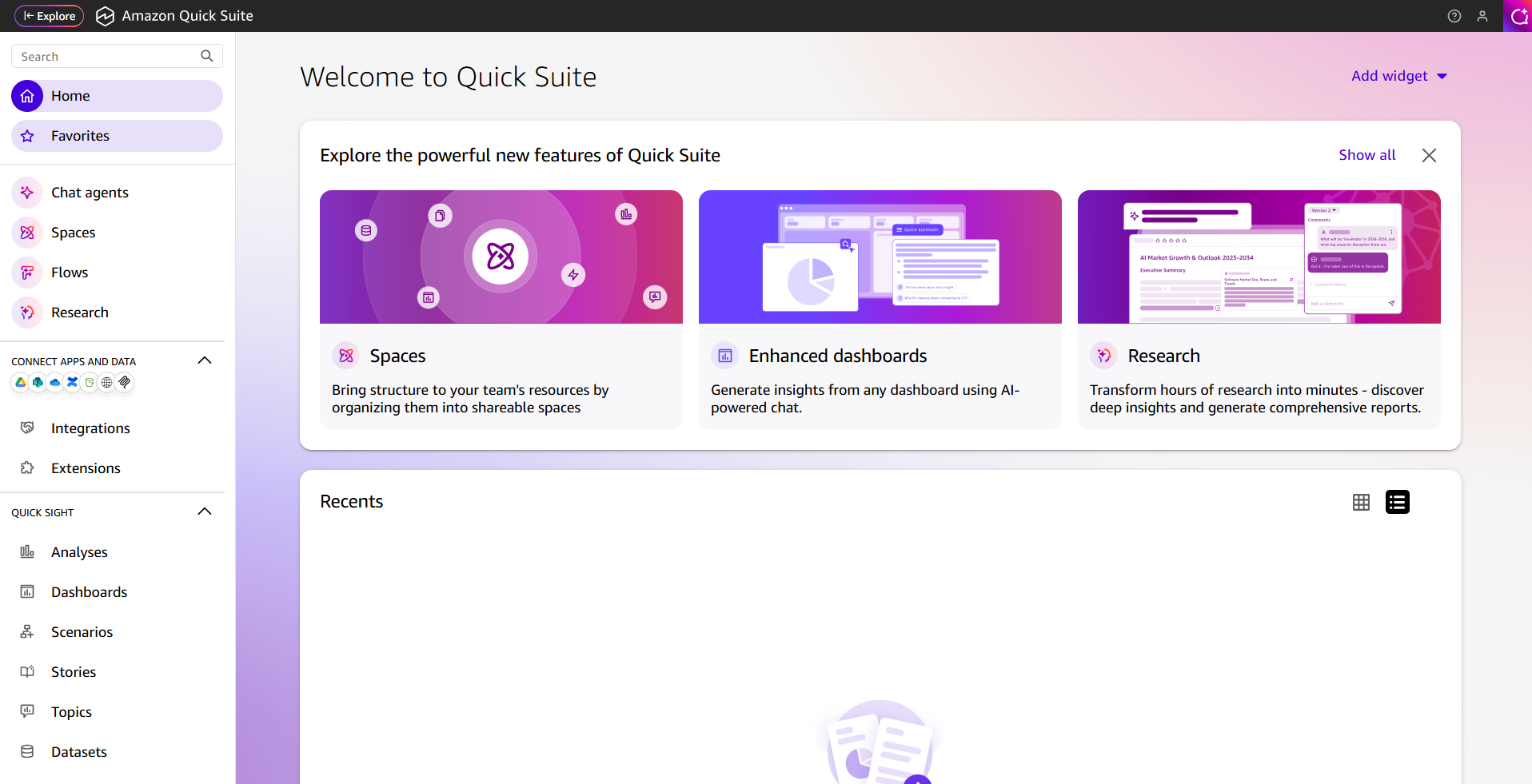Open the Enhanced dashboards feature card
Image resolution: width=1532 pixels, height=784 pixels.
[880, 309]
